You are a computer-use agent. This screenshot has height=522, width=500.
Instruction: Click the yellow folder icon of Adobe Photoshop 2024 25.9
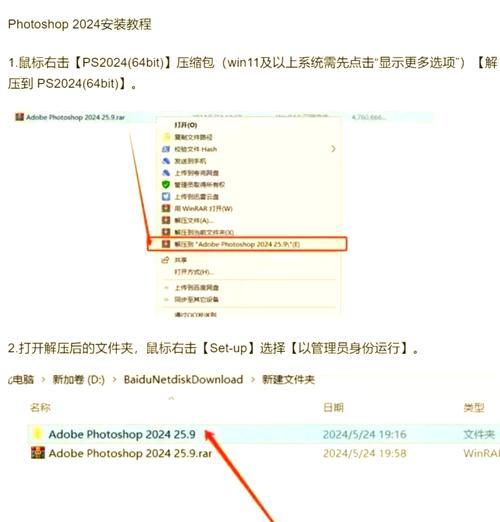point(38,434)
